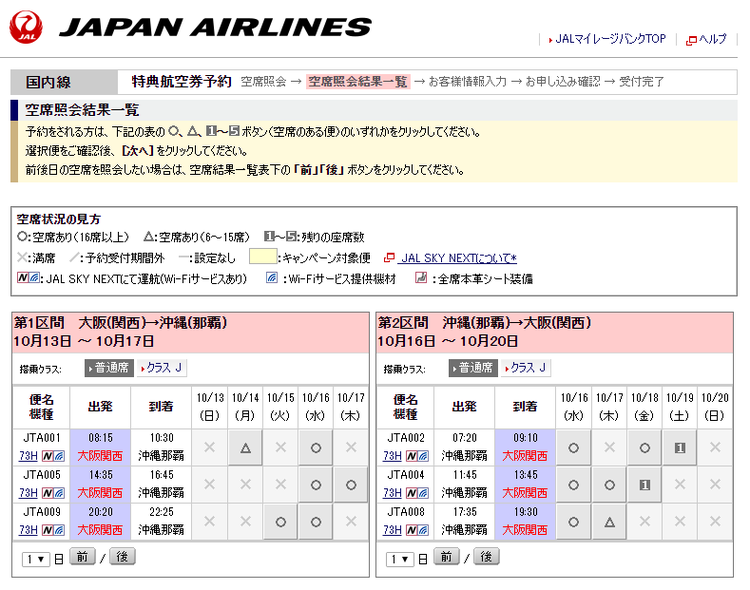750x590 pixels.
Task: Click SKY NEXT Wi-Fi icon for JTA008
Action: tap(417, 530)
